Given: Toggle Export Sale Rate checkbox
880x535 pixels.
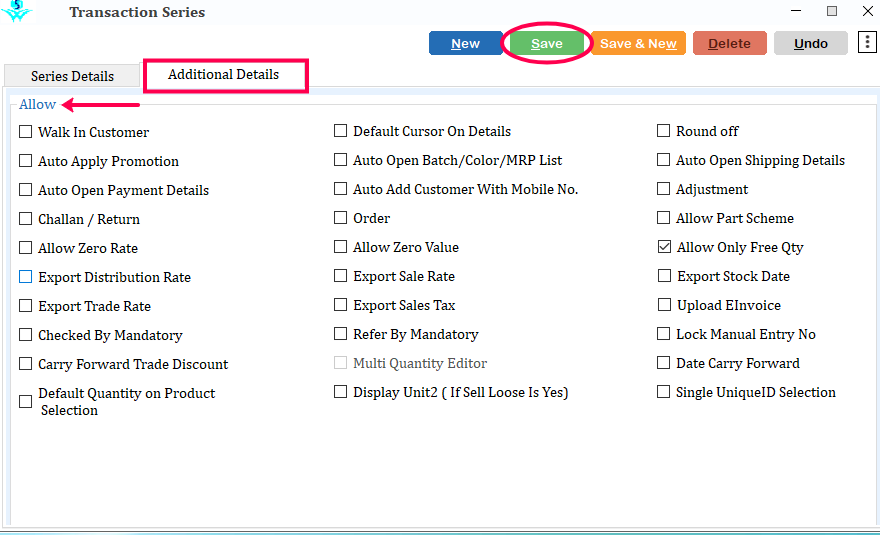Looking at the screenshot, I should [341, 276].
